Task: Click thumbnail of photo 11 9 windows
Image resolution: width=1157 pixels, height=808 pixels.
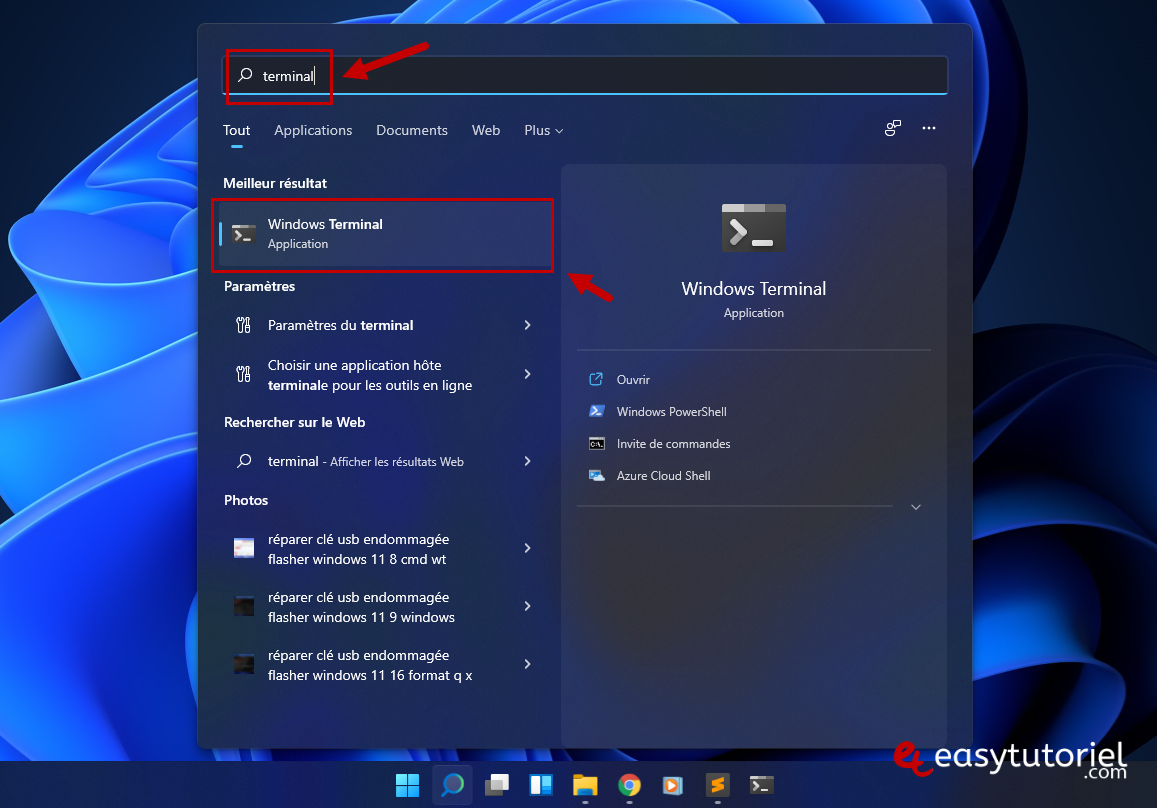Action: click(x=244, y=606)
